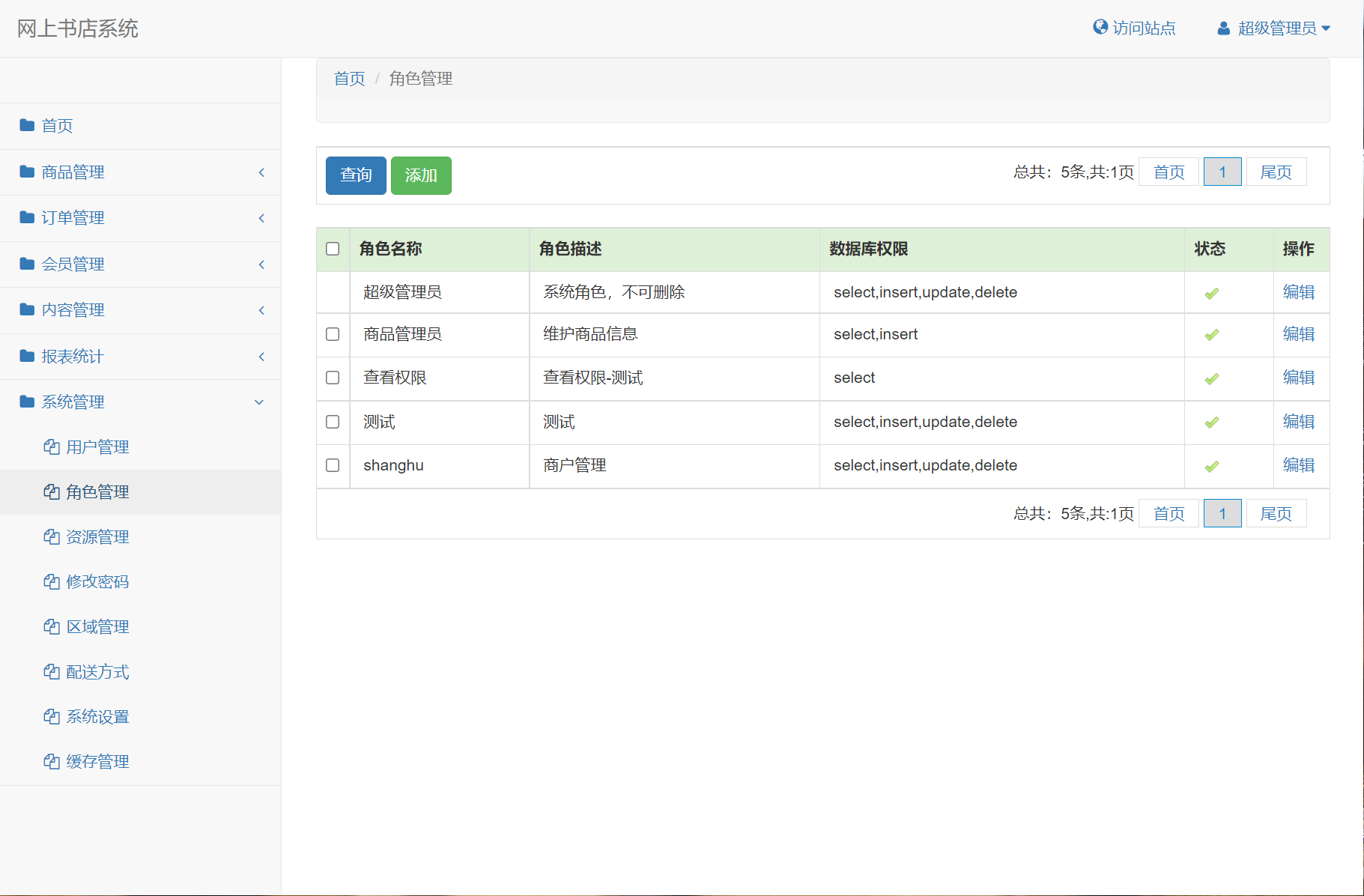Open 修改密码 via its sidebar icon
1364x896 pixels.
coord(51,581)
